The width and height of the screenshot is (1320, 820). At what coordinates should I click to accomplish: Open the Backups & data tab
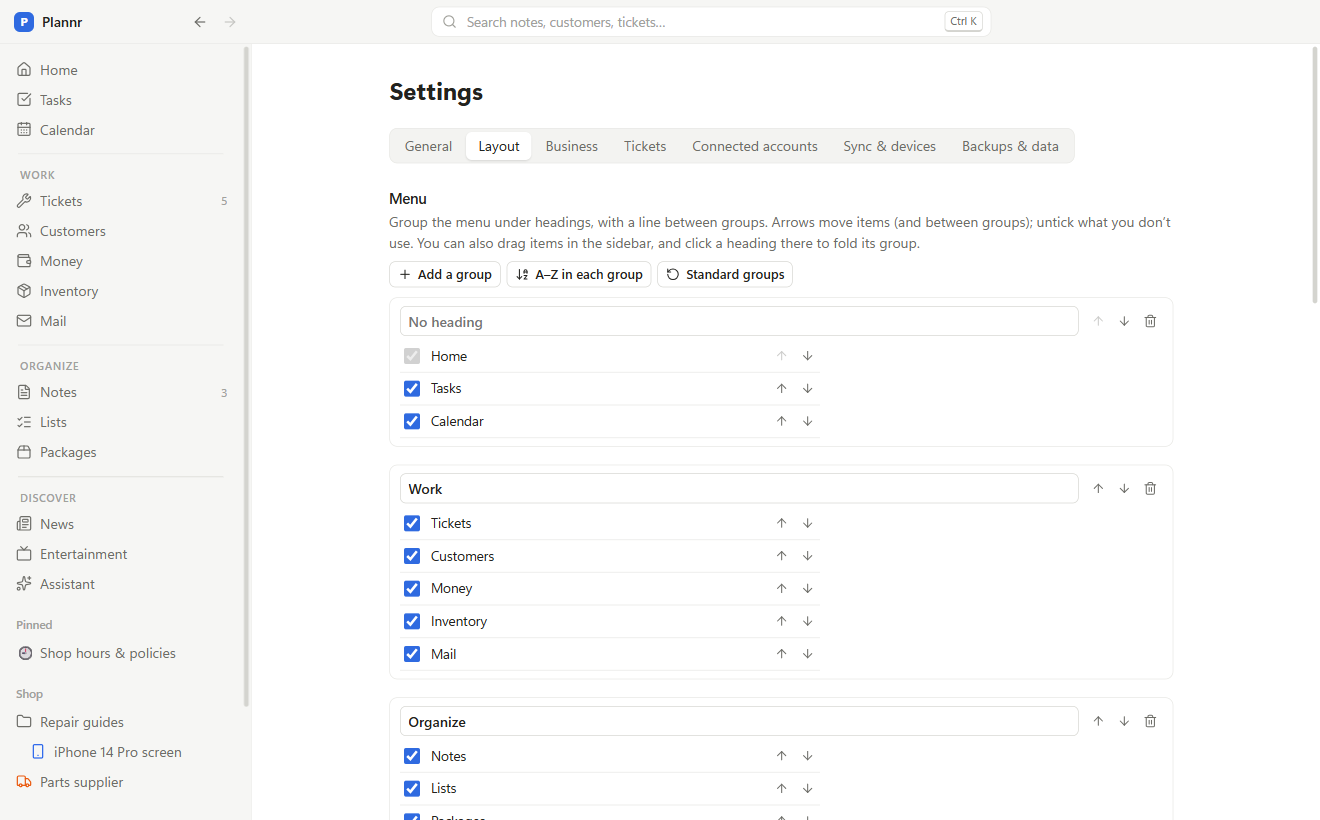(1010, 146)
